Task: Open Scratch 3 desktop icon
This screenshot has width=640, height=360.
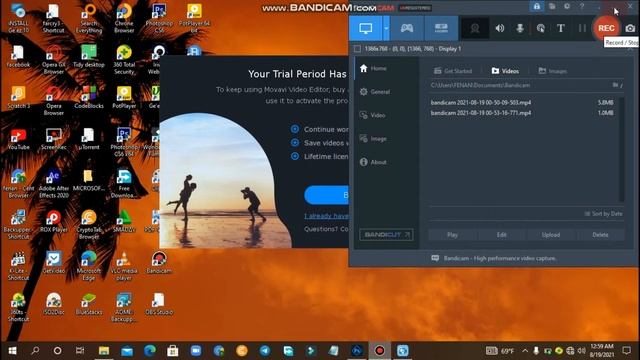Action: [18, 98]
